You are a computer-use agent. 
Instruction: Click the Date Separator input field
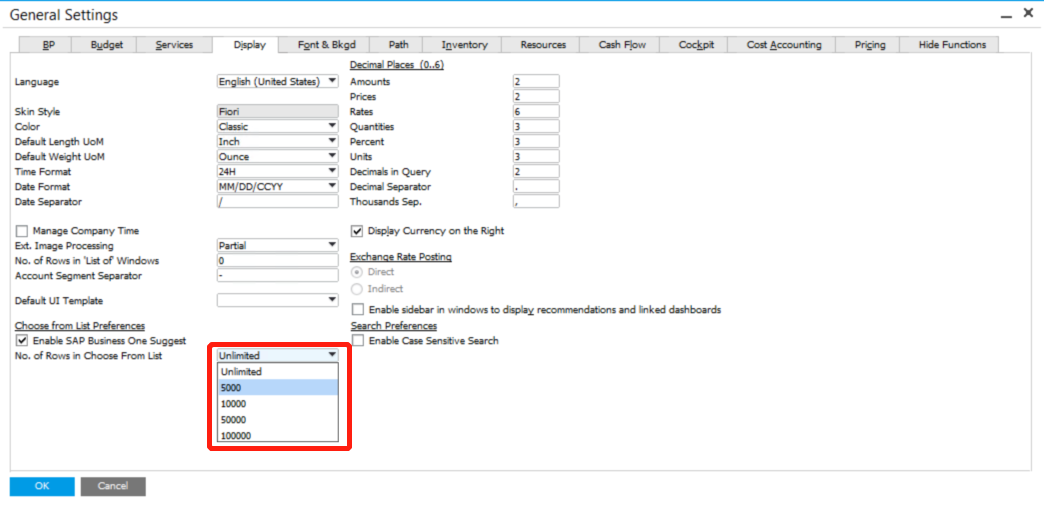[x=278, y=202]
